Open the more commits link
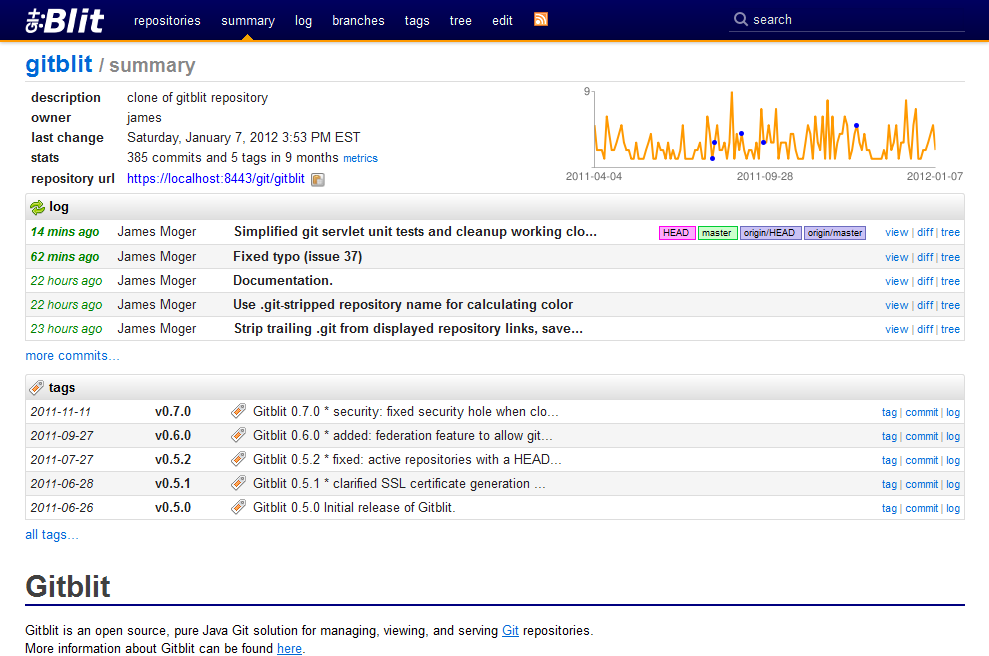 (72, 356)
